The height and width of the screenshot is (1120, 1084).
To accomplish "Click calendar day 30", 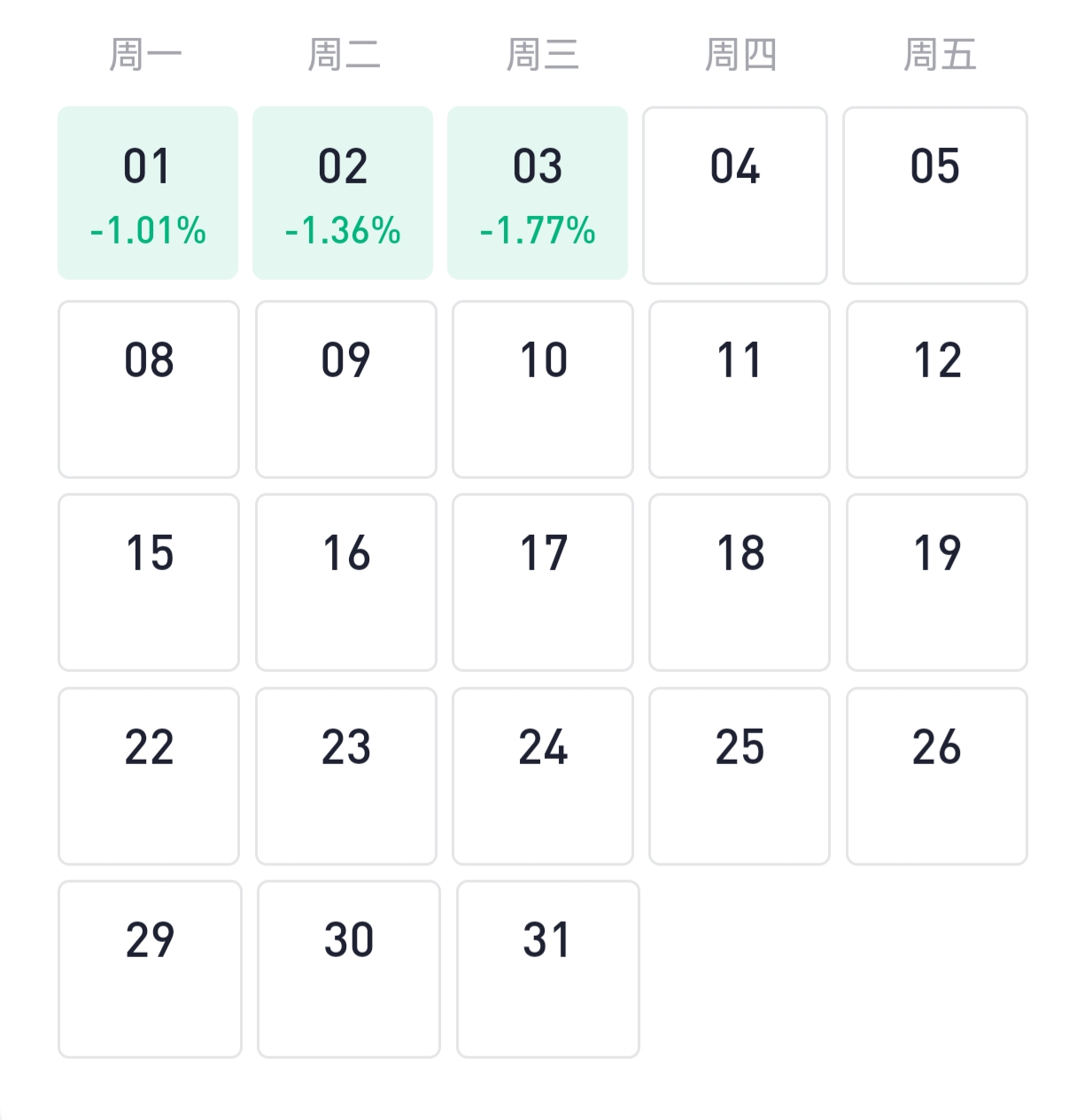I will click(349, 969).
